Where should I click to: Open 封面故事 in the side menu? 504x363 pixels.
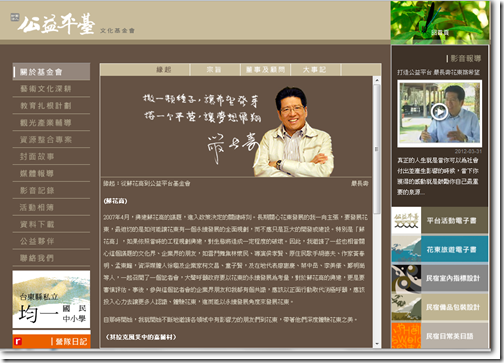point(51,156)
